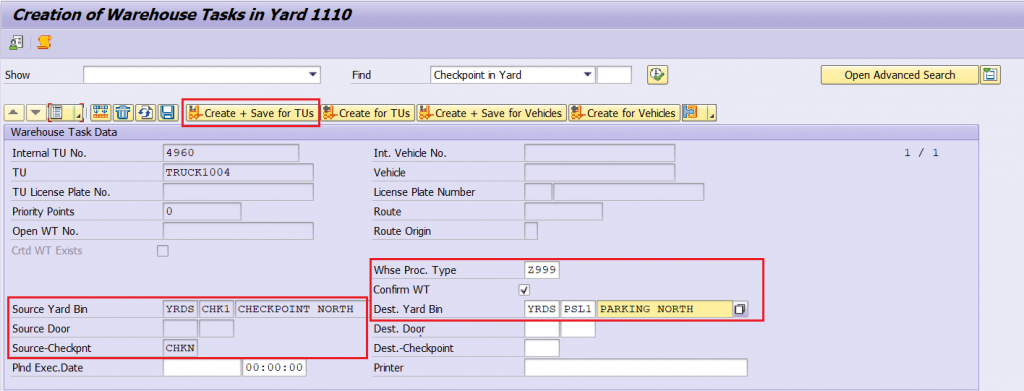Click the default values icon in application toolbar
The width and height of the screenshot is (1024, 391).
click(x=16, y=43)
